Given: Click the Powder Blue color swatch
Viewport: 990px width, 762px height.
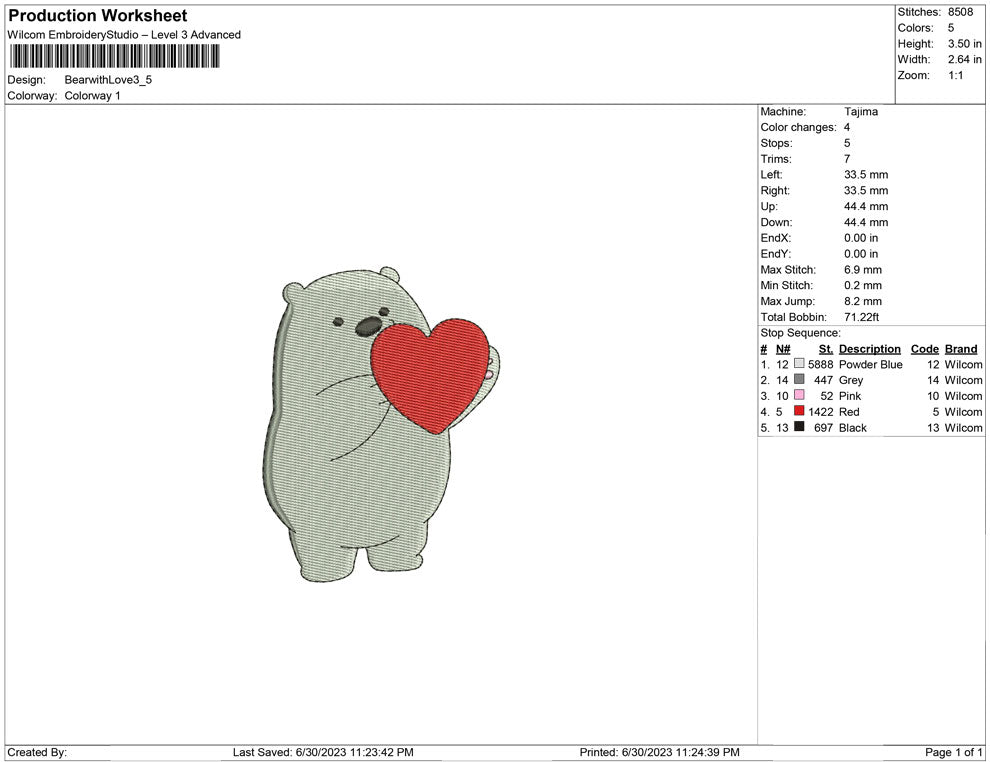Looking at the screenshot, I should point(799,365).
